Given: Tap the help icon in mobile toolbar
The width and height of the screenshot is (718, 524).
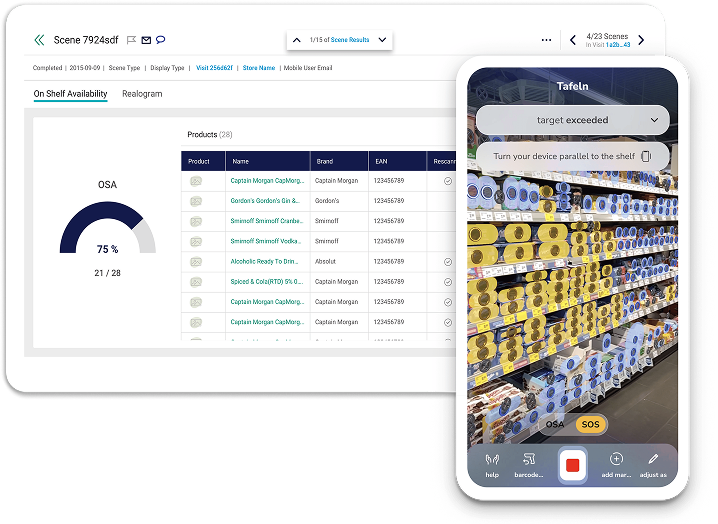Looking at the screenshot, I should click(x=492, y=460).
